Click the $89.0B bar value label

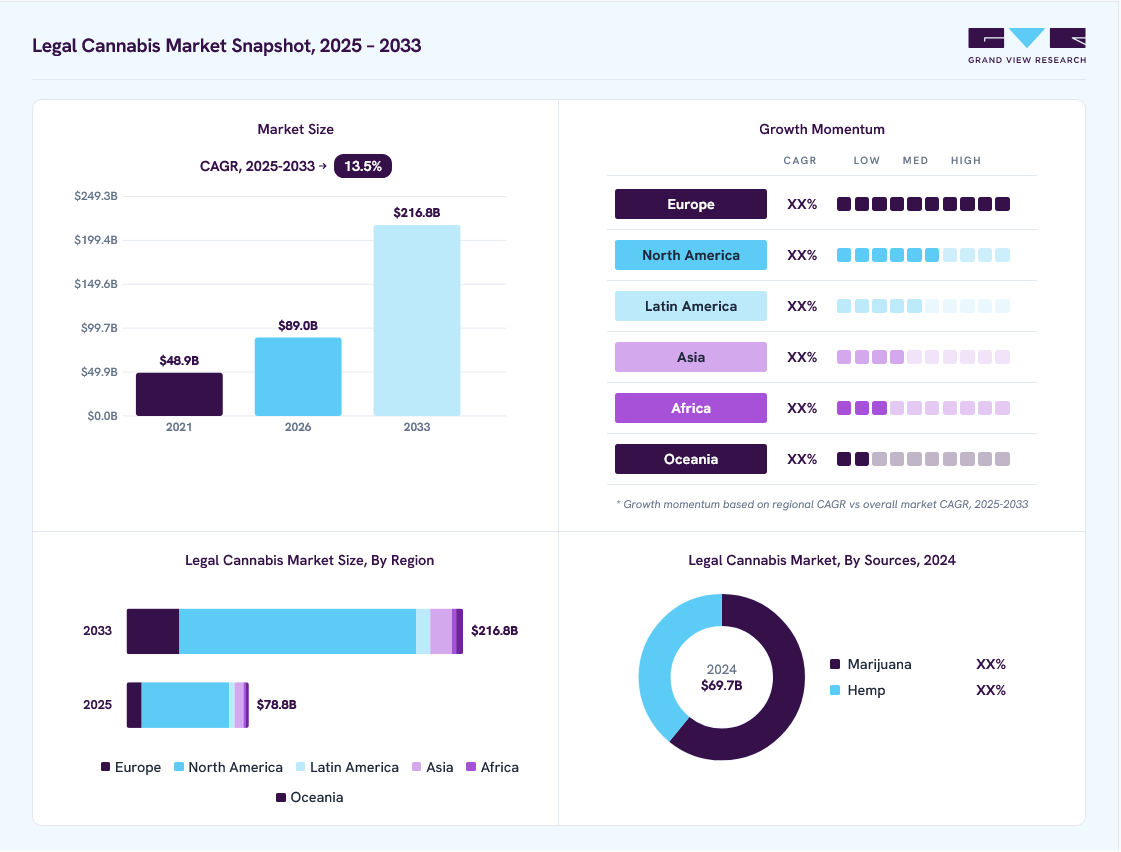(298, 325)
